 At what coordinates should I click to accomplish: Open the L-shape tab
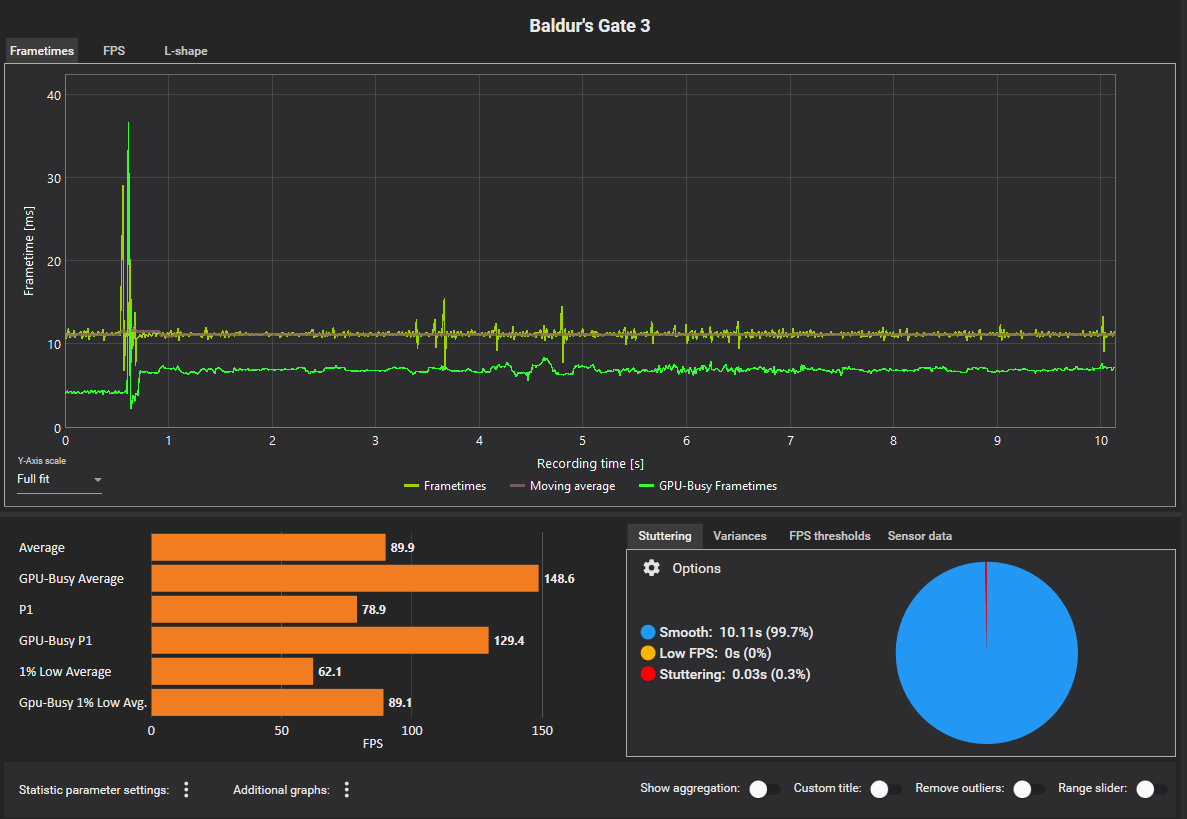(x=185, y=51)
